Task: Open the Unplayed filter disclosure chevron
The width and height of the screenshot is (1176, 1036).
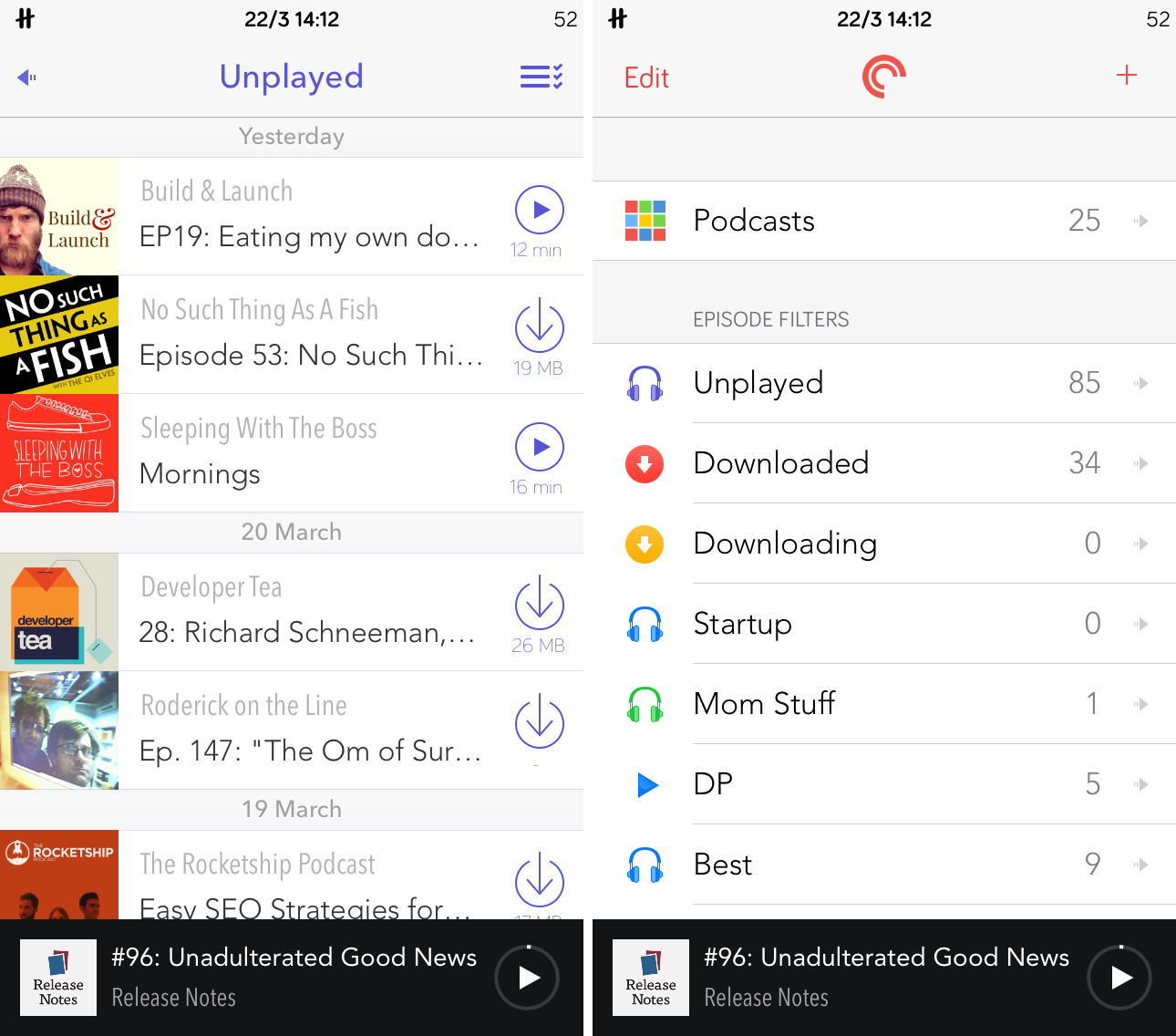Action: [1141, 383]
